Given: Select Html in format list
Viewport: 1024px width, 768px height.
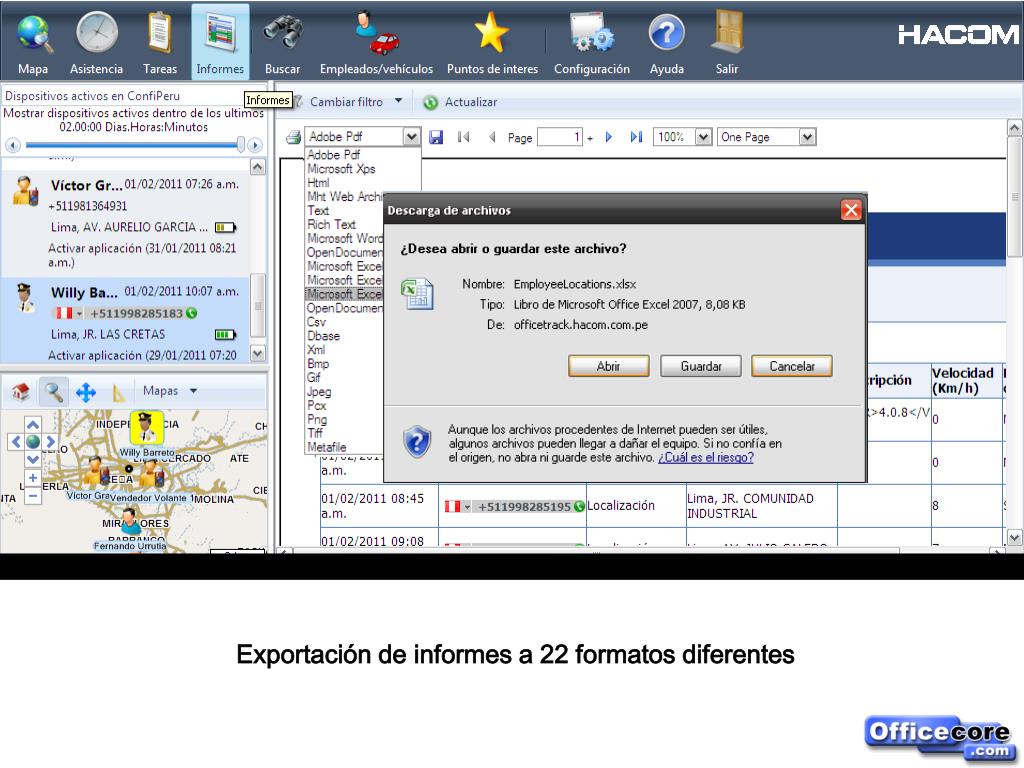Looking at the screenshot, I should [318, 183].
